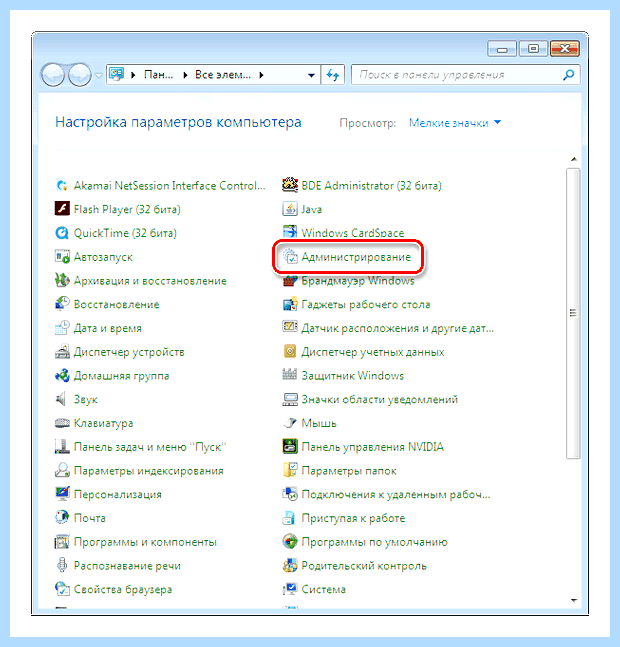The image size is (620, 647).
Task: Click the Back navigation button
Action: pyautogui.click(x=53, y=75)
